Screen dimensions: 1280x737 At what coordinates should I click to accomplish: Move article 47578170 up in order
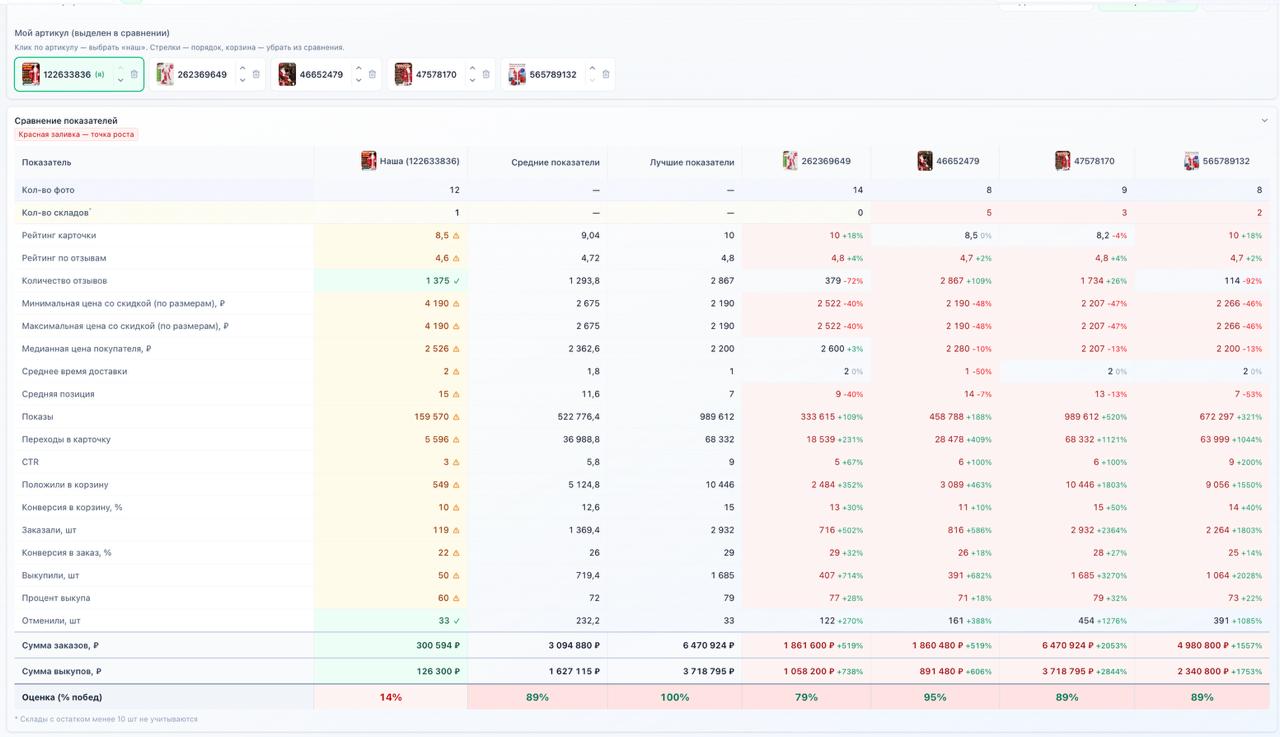472,68
